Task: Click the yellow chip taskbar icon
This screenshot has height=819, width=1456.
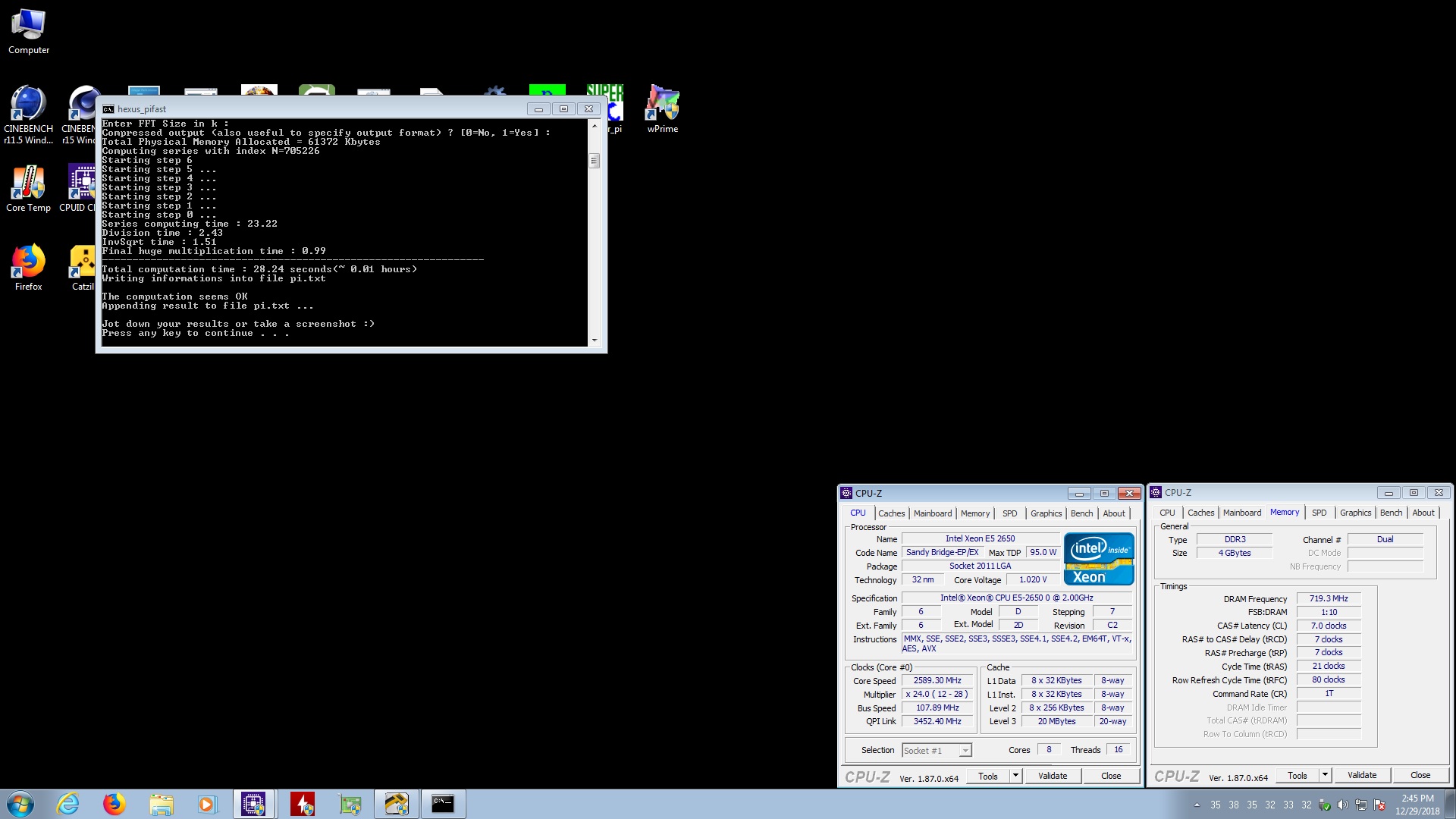Action: [x=396, y=804]
